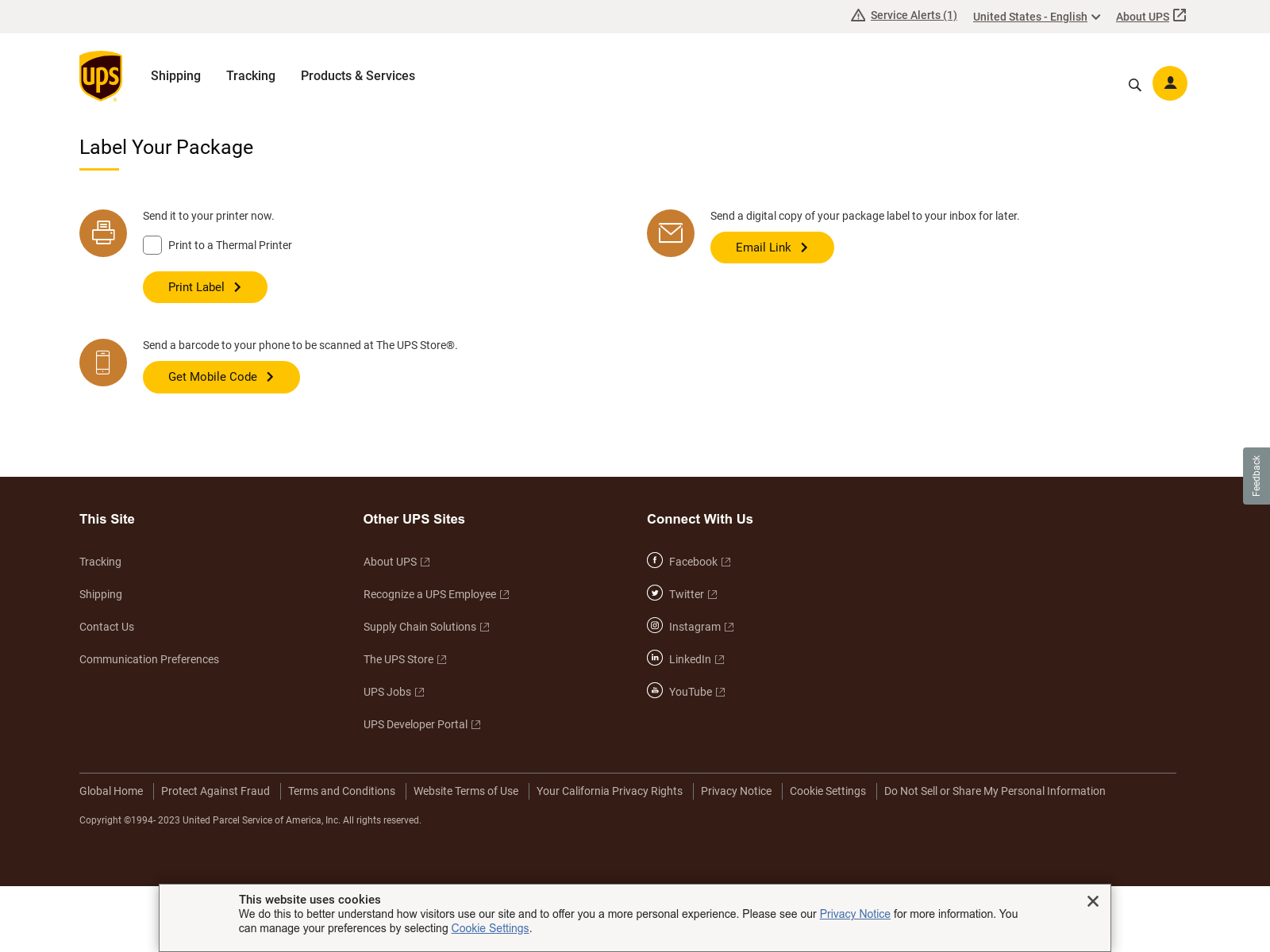Image resolution: width=1270 pixels, height=952 pixels.
Task: Open the Shipping menu
Action: tap(175, 76)
